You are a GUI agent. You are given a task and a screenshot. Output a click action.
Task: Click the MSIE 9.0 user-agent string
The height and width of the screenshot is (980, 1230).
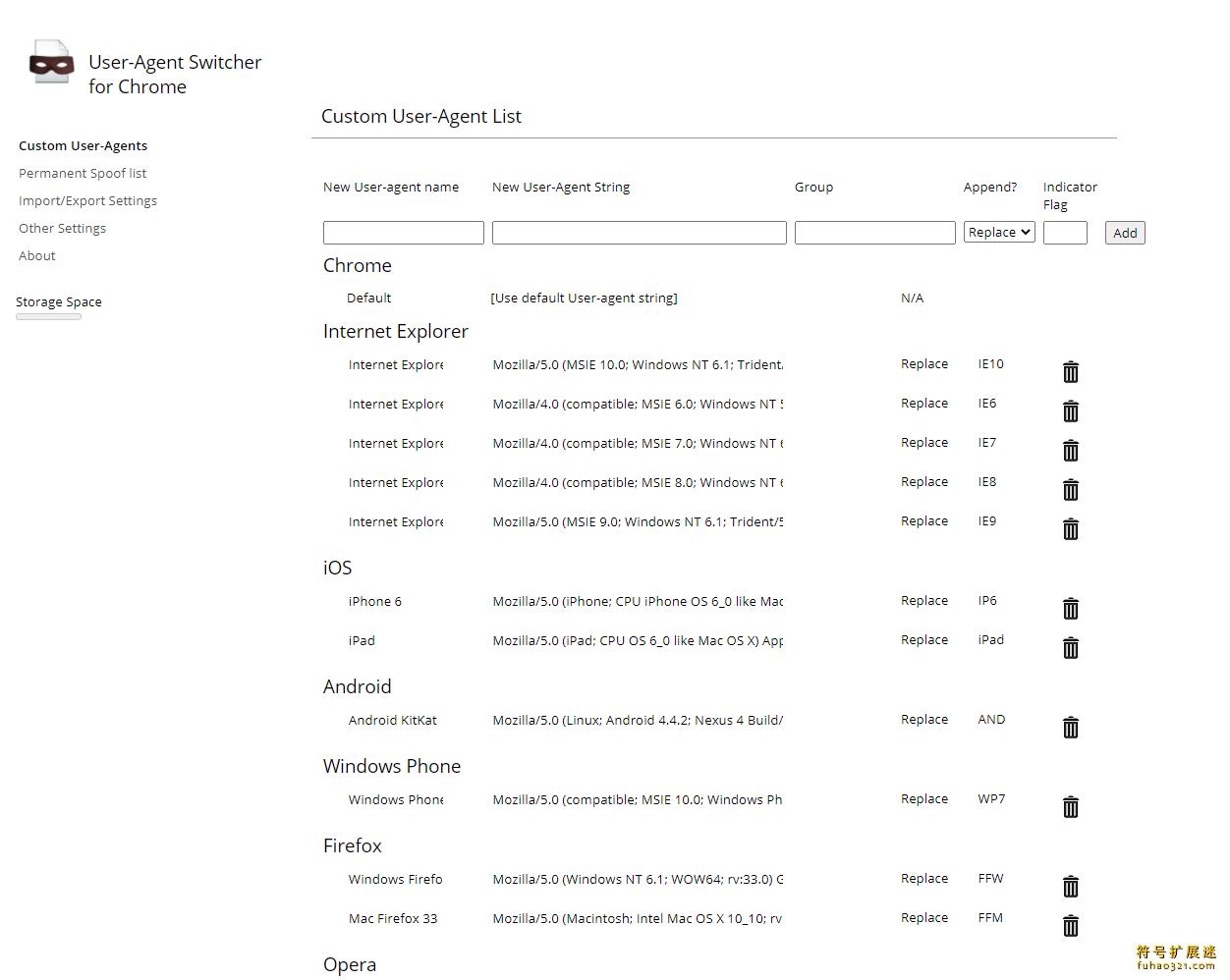tap(638, 521)
